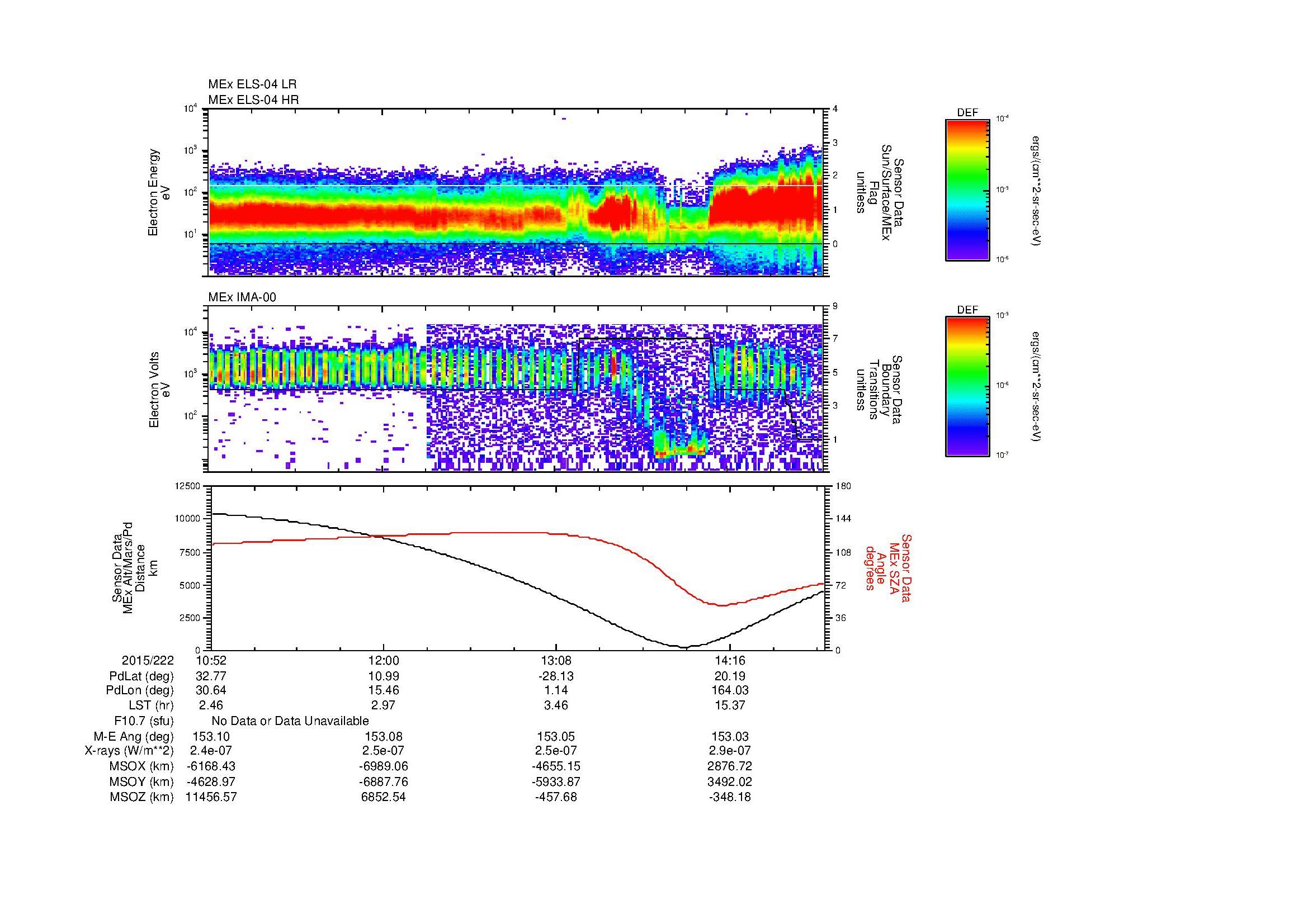
Task: Click the 'MEx ELS-04 HR' panel title
Action: coord(253,99)
